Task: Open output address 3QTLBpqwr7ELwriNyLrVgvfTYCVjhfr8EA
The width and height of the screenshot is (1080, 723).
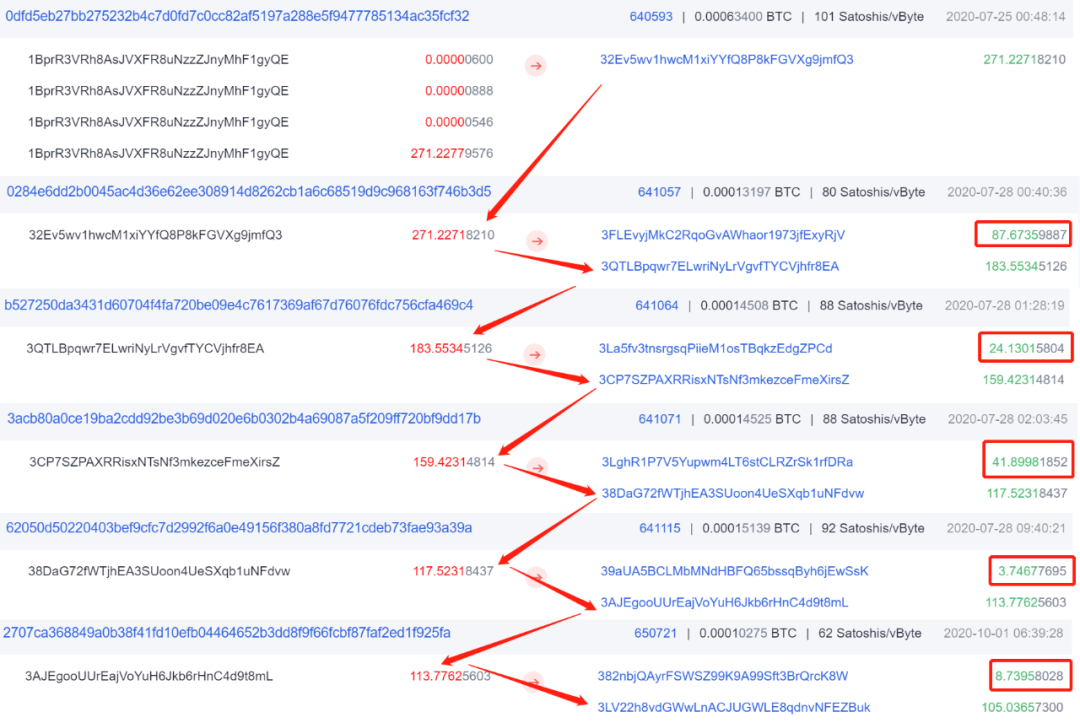Action: (720, 266)
